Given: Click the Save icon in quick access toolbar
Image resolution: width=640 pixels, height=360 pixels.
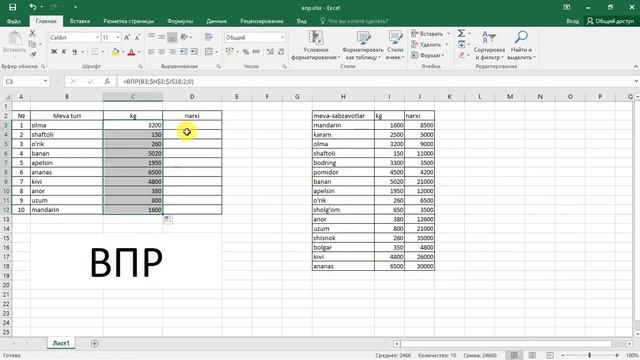Looking at the screenshot, I should (x=13, y=7).
